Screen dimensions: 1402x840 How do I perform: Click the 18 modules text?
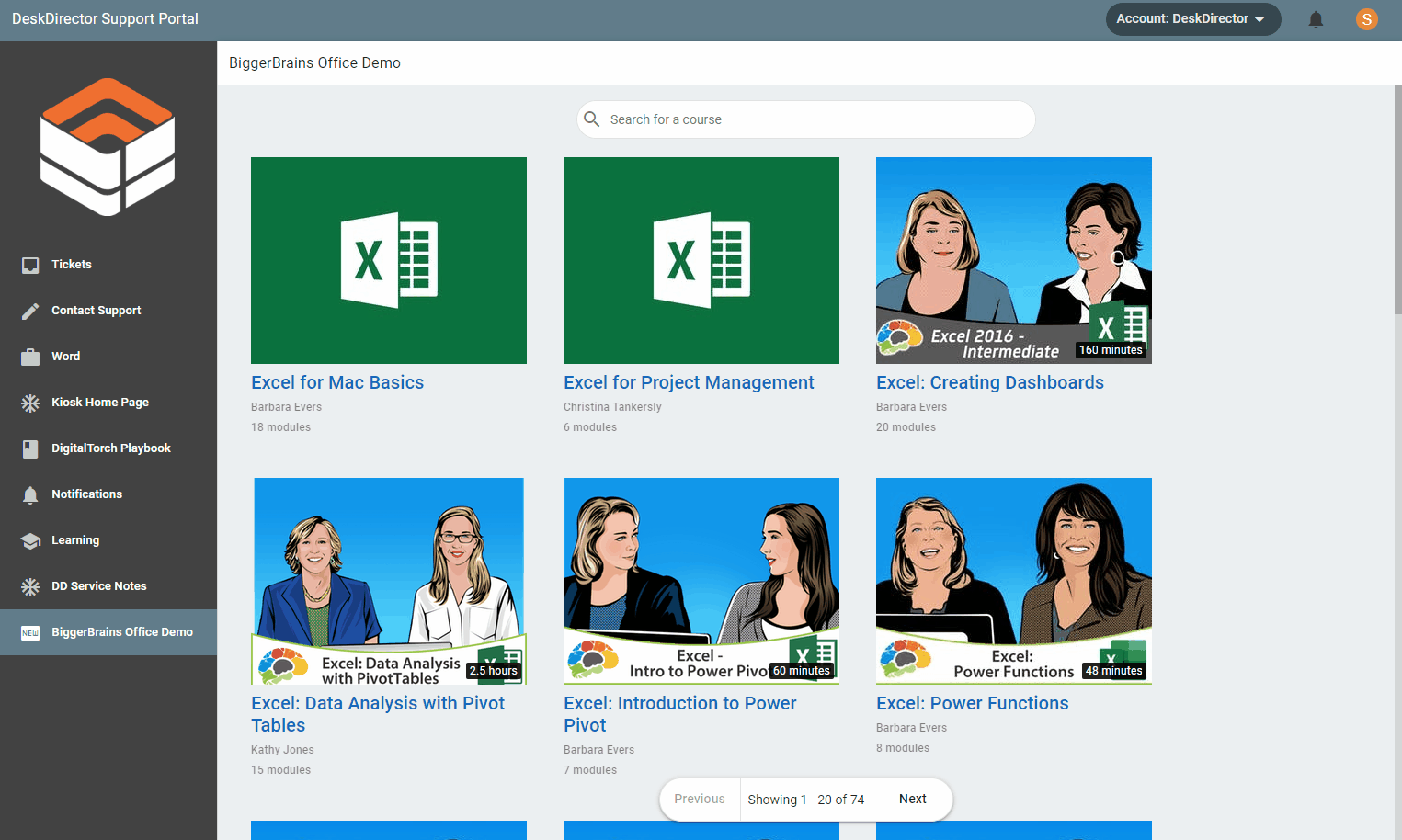tap(280, 427)
